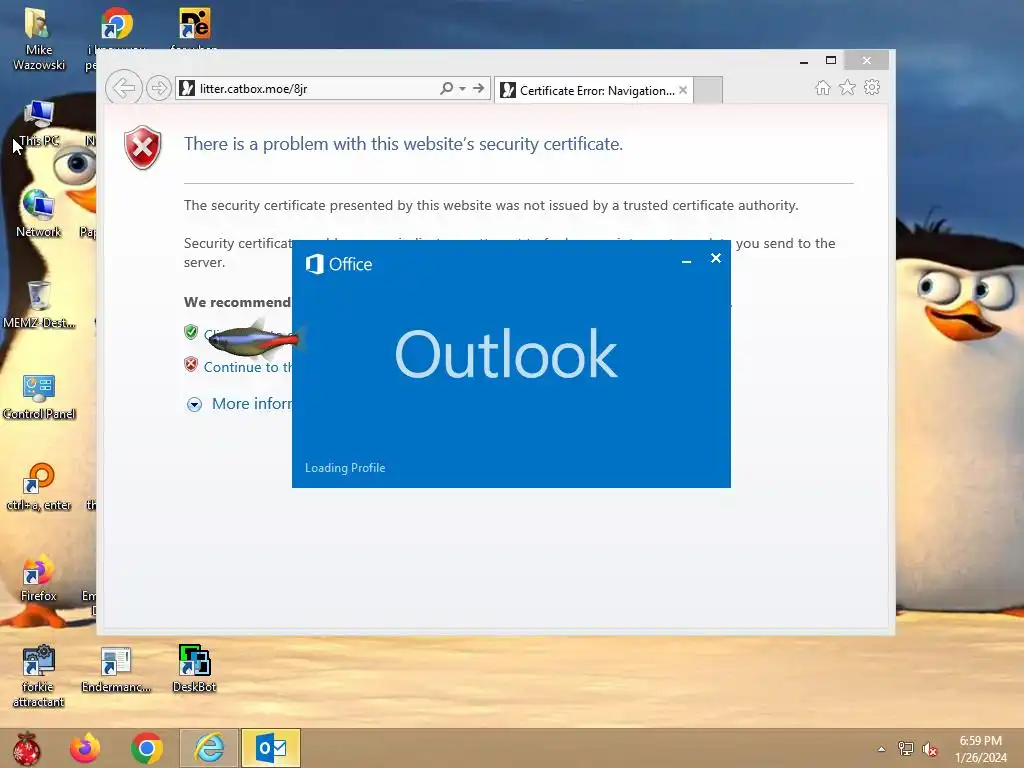1024x768 pixels.
Task: Maximize the Internet Explorer window
Action: tap(831, 60)
